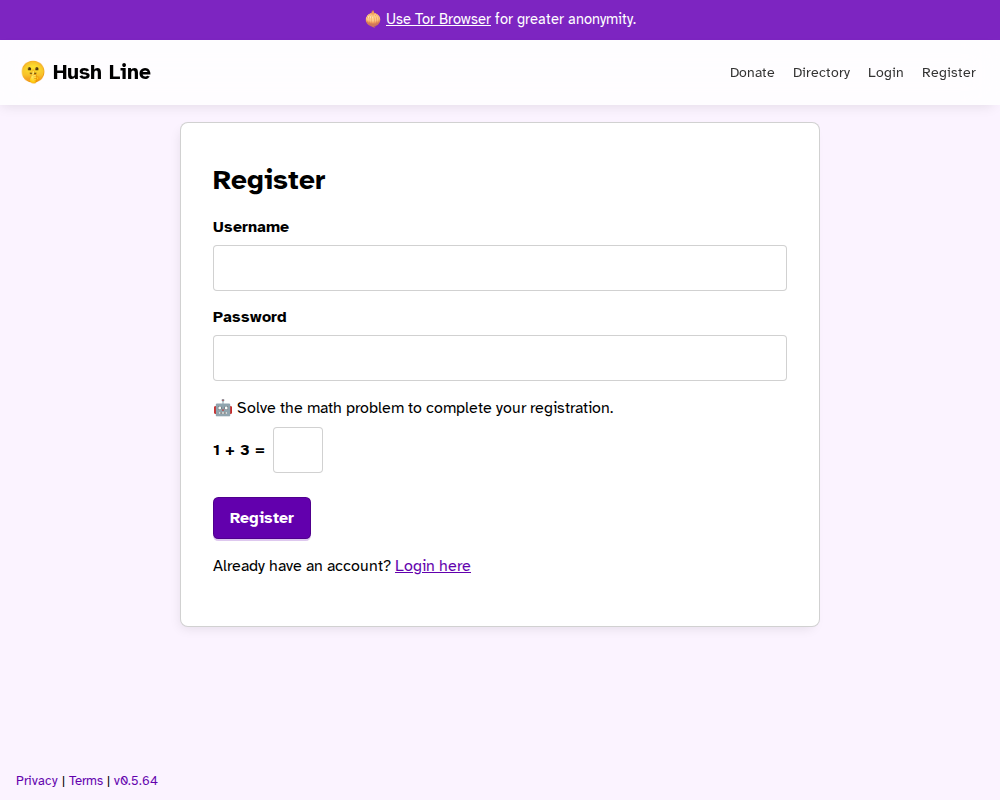Click the Hush Line face logo emoji

[x=33, y=72]
